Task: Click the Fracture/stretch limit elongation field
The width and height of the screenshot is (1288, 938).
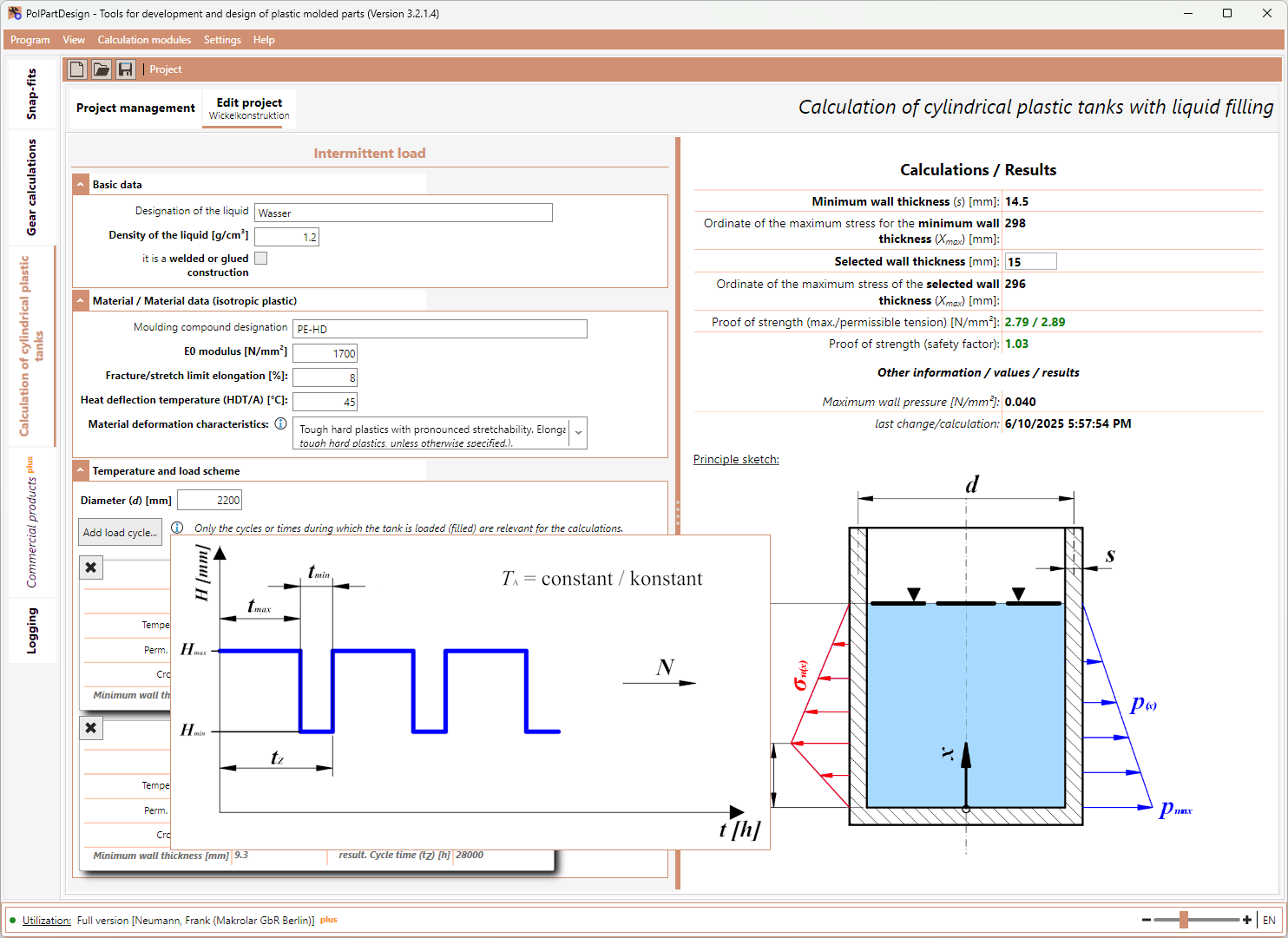Action: [x=325, y=377]
